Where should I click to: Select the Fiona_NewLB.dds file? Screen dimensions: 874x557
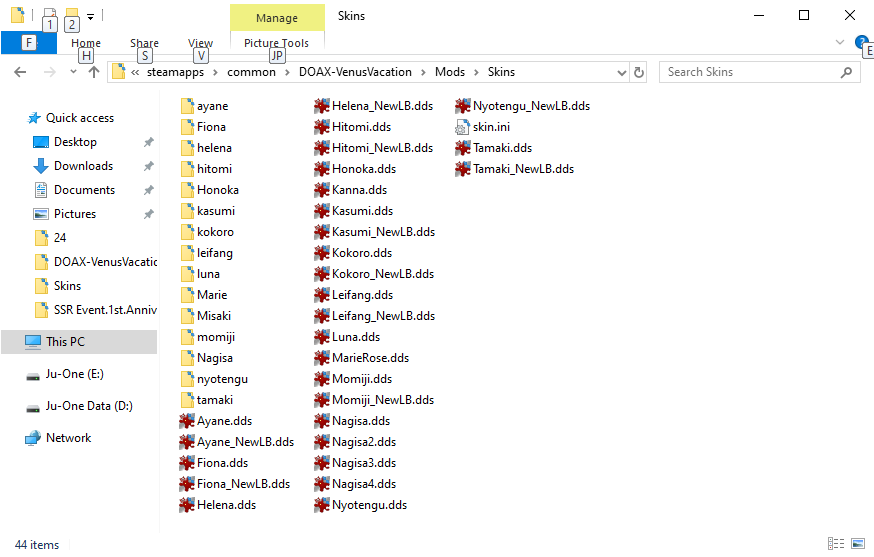pyautogui.click(x=235, y=484)
